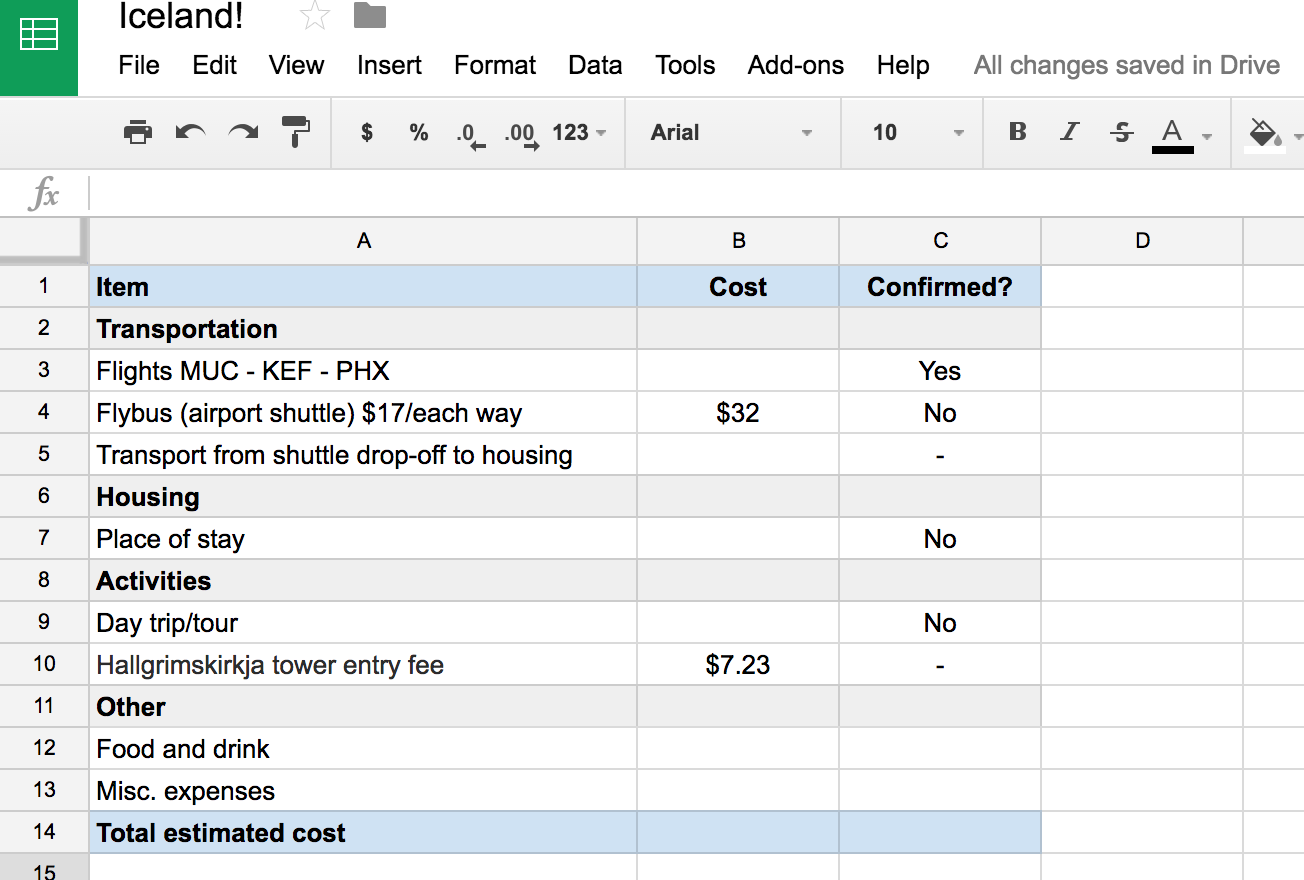Open the font size 10 dropdown
Viewport: 1304px width, 880px height.
click(910, 131)
